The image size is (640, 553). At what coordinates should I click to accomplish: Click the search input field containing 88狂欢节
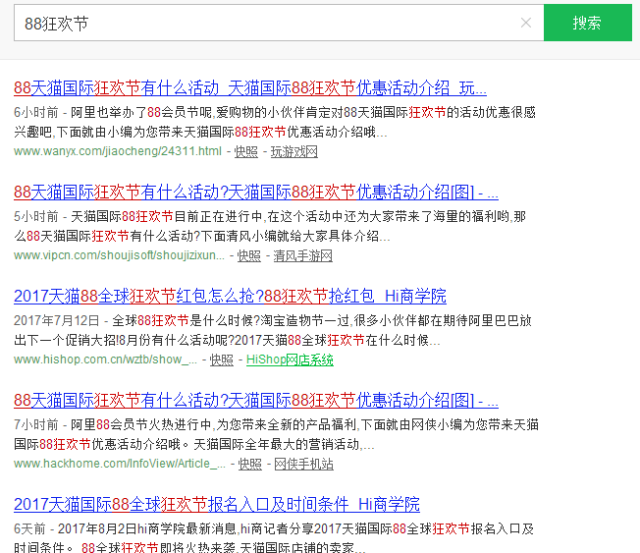coord(279,23)
